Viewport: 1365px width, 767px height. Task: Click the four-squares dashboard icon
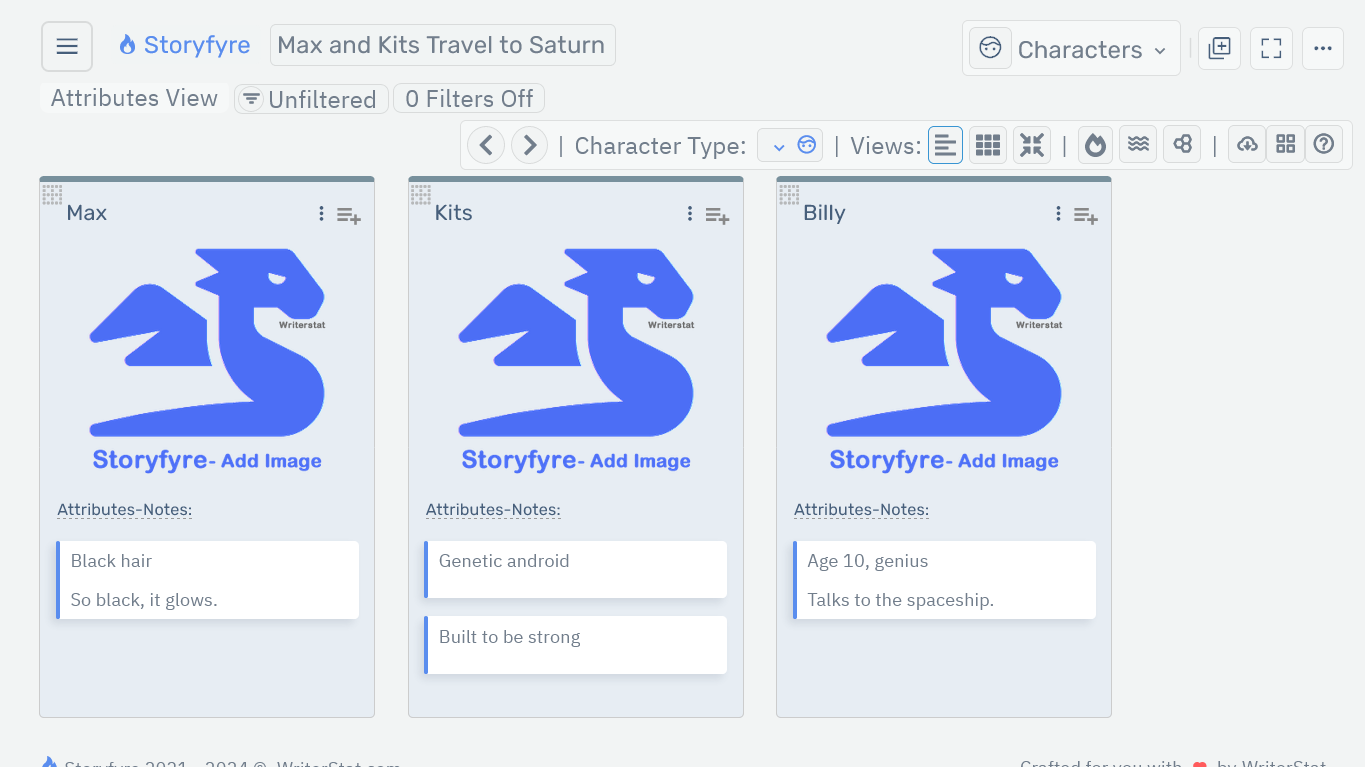pyautogui.click(x=1286, y=145)
